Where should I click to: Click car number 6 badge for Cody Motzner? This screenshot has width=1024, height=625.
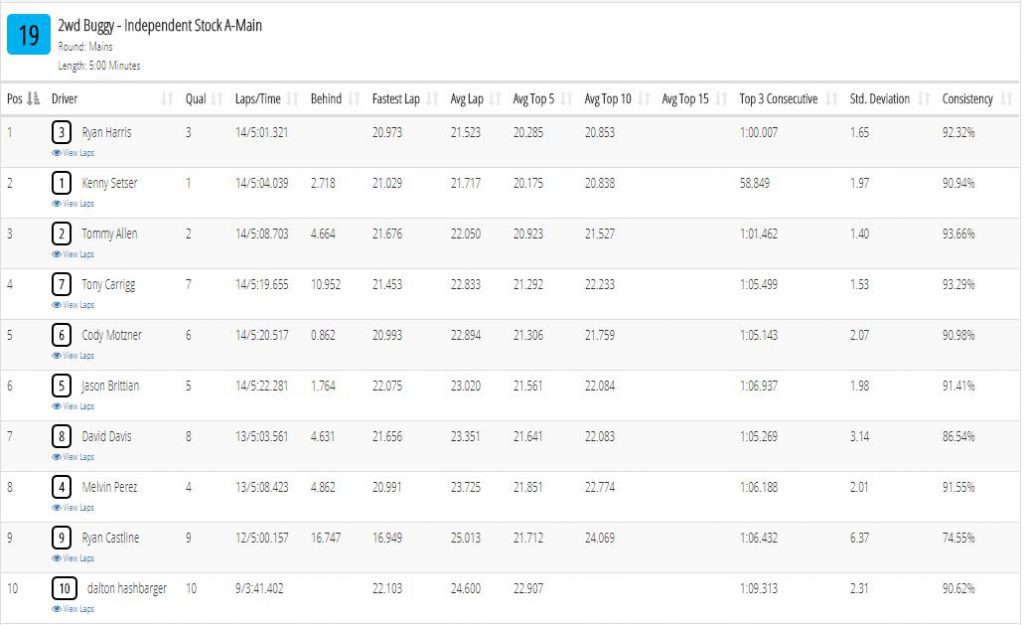pos(61,335)
